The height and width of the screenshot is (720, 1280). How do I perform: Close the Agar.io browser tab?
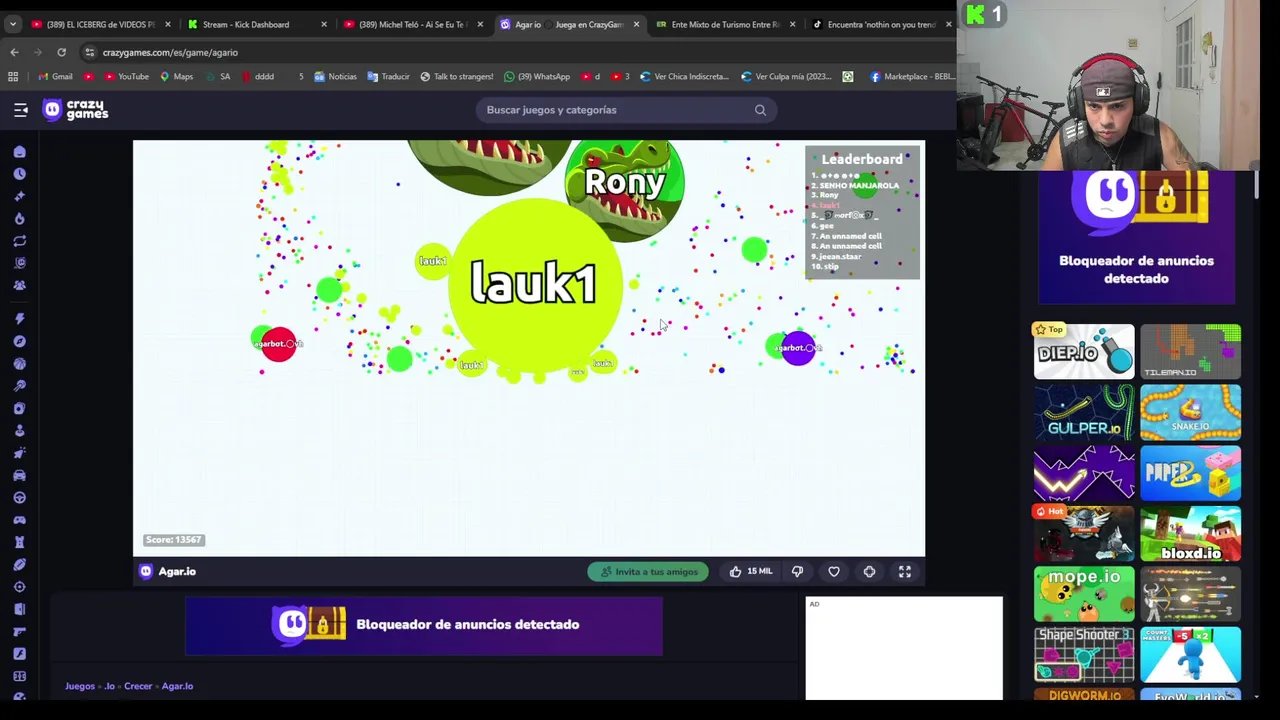(x=636, y=24)
